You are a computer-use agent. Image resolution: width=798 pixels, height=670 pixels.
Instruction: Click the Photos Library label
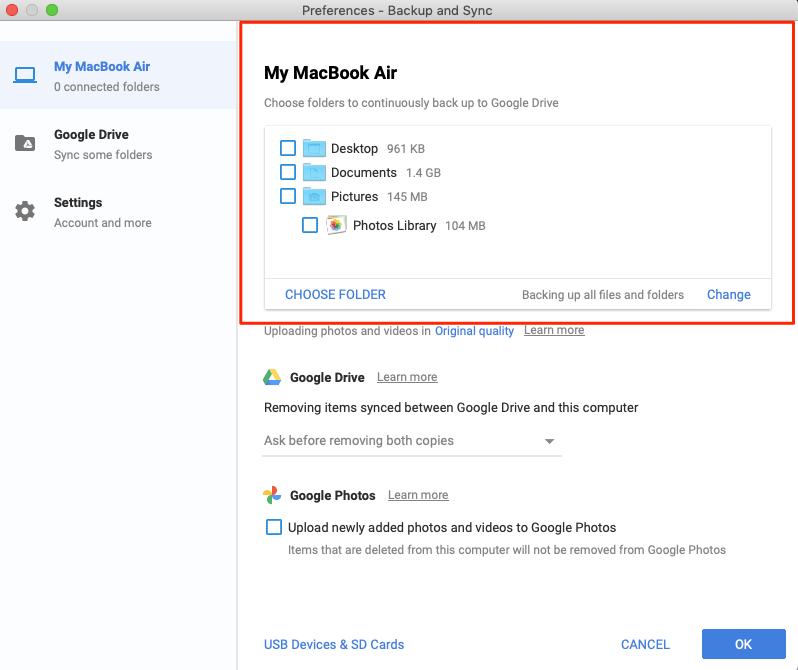click(394, 226)
